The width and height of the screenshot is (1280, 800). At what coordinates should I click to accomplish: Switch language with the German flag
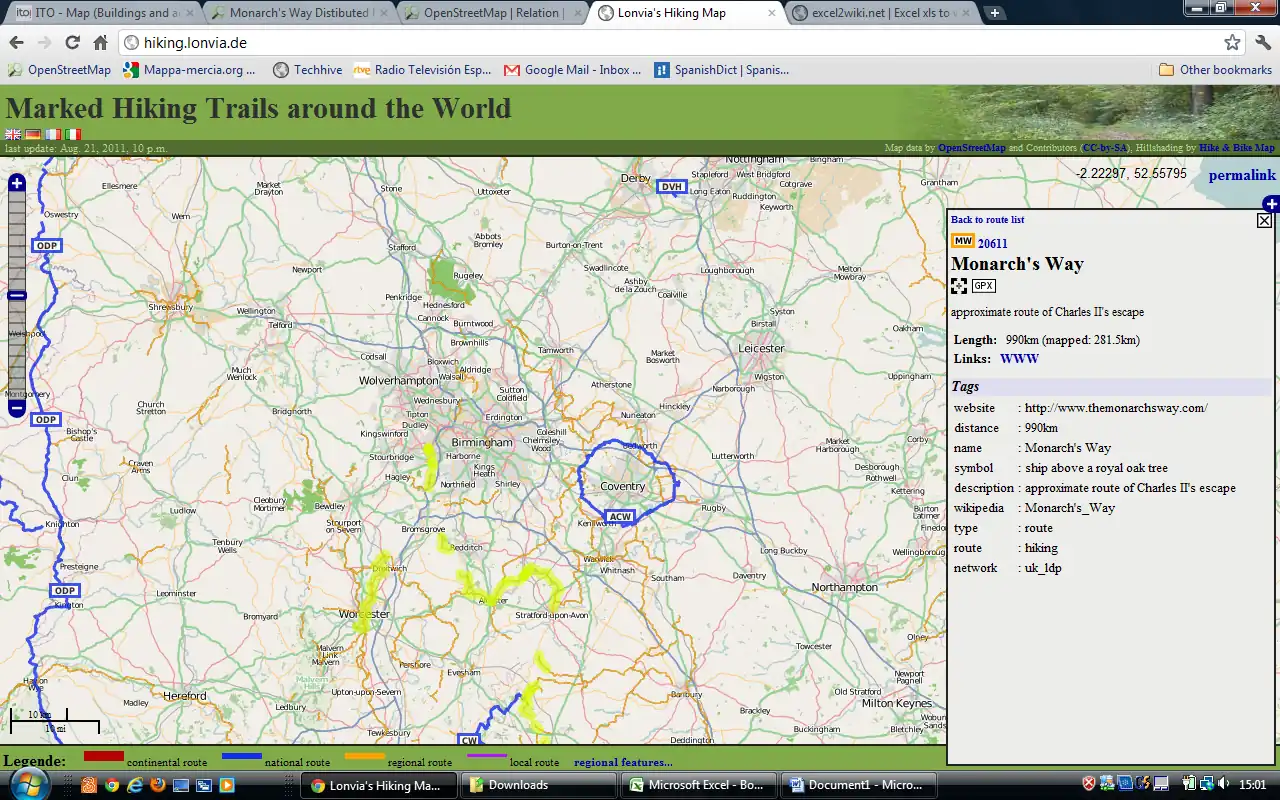33,134
